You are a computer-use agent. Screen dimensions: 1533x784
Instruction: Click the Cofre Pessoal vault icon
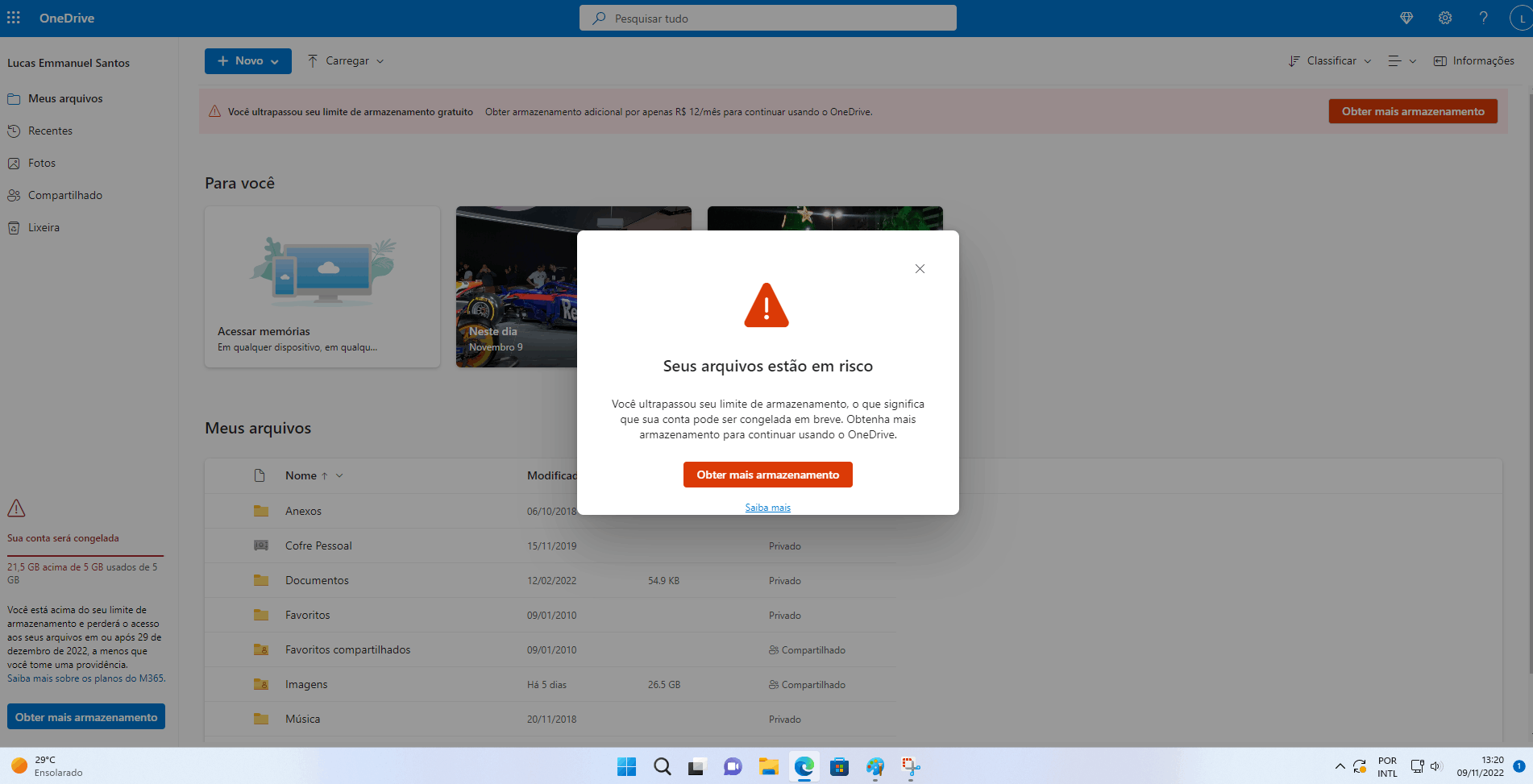[x=261, y=545]
